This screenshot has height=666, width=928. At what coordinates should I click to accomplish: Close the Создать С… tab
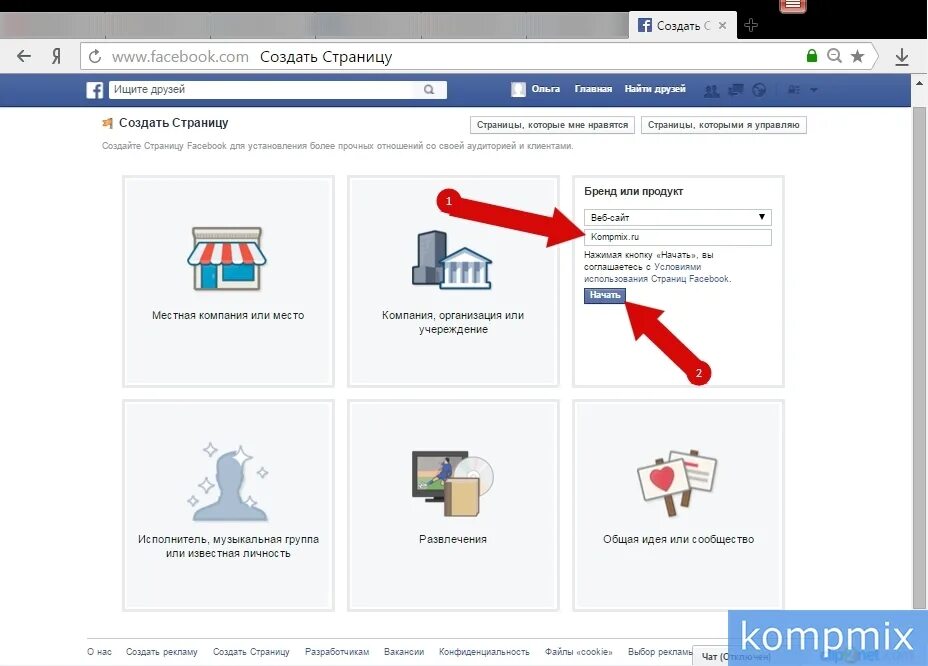(x=722, y=25)
